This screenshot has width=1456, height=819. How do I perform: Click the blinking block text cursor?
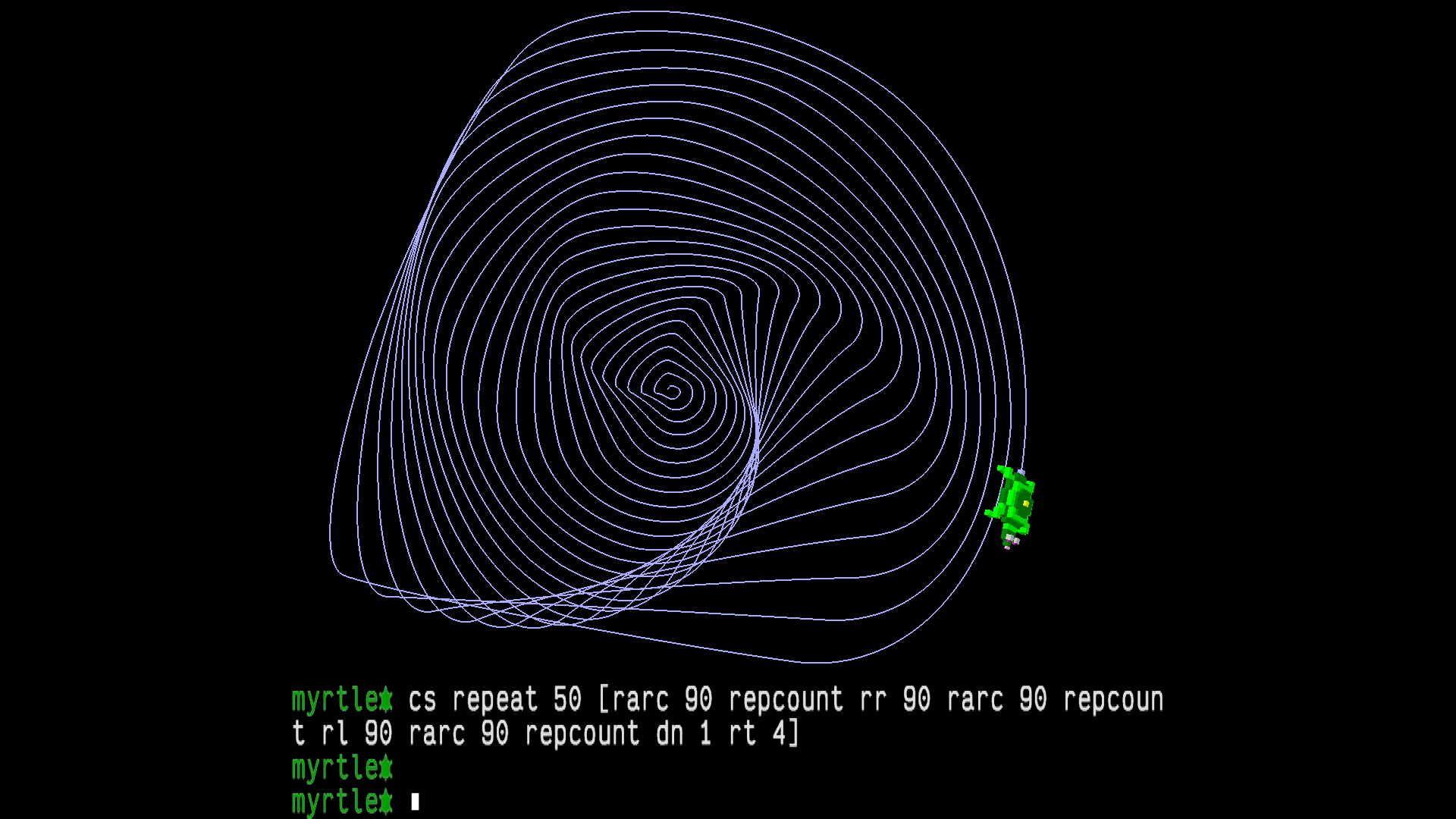tap(415, 802)
